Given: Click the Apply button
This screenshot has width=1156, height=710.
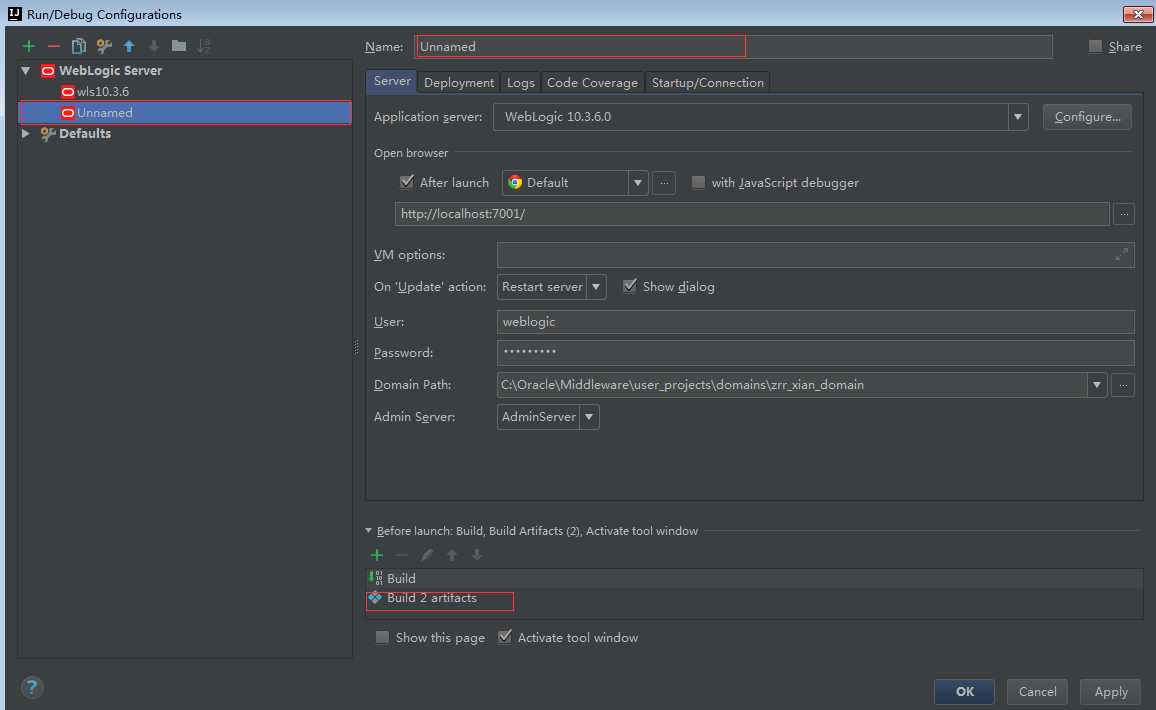Looking at the screenshot, I should point(1110,692).
